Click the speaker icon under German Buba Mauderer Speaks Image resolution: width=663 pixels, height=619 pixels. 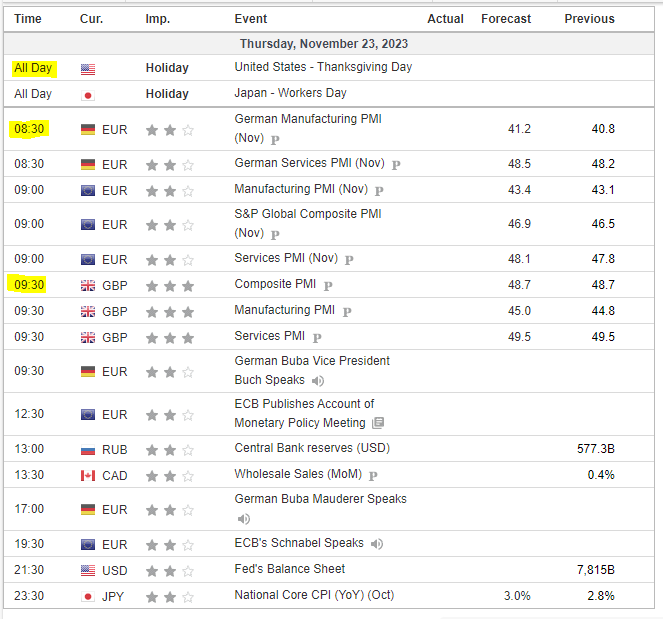click(244, 518)
